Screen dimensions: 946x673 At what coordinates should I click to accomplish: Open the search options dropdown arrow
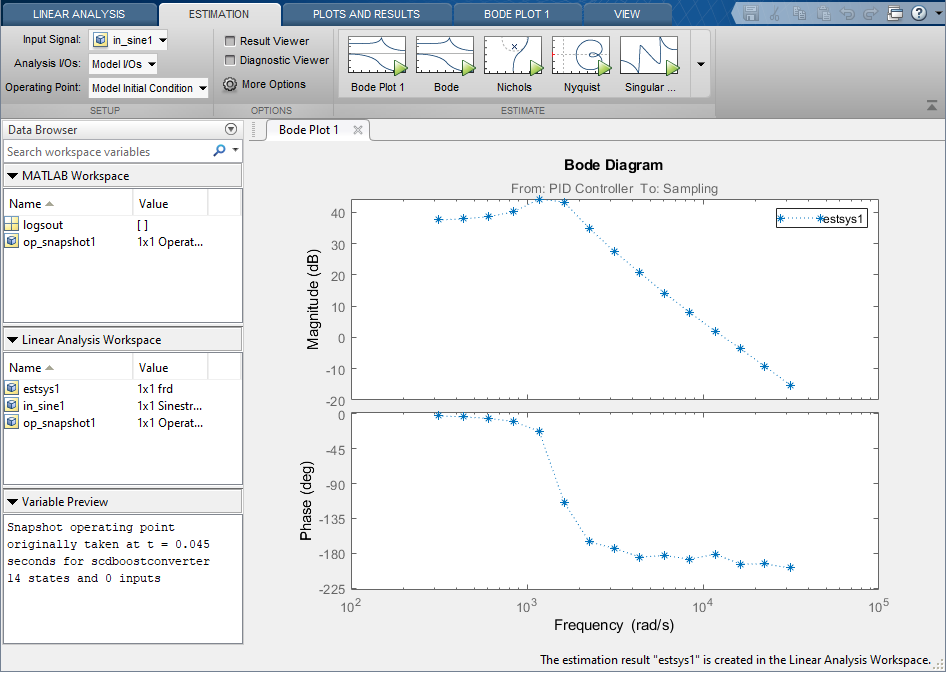pos(235,150)
